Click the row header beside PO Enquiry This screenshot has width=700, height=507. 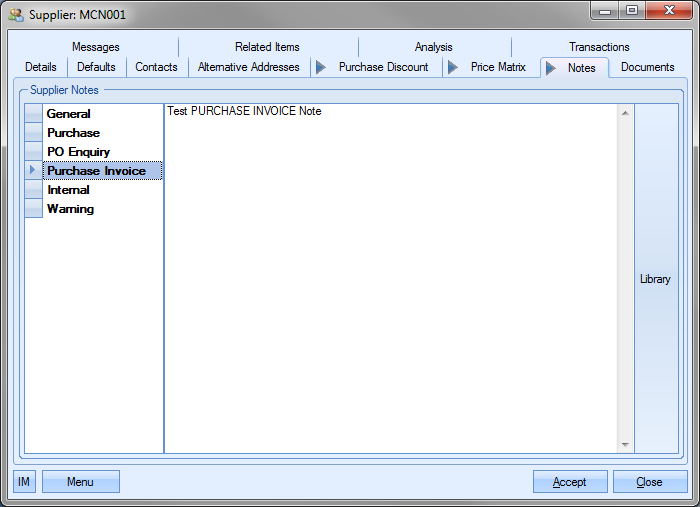click(x=33, y=152)
